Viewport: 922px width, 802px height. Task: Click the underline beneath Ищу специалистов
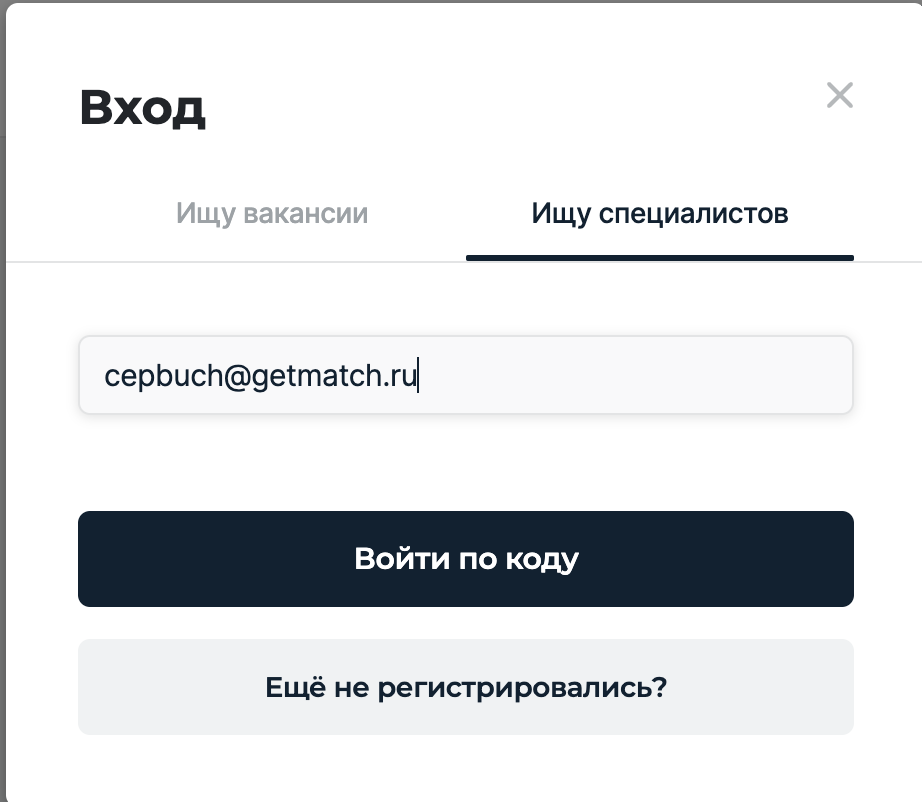click(x=660, y=257)
